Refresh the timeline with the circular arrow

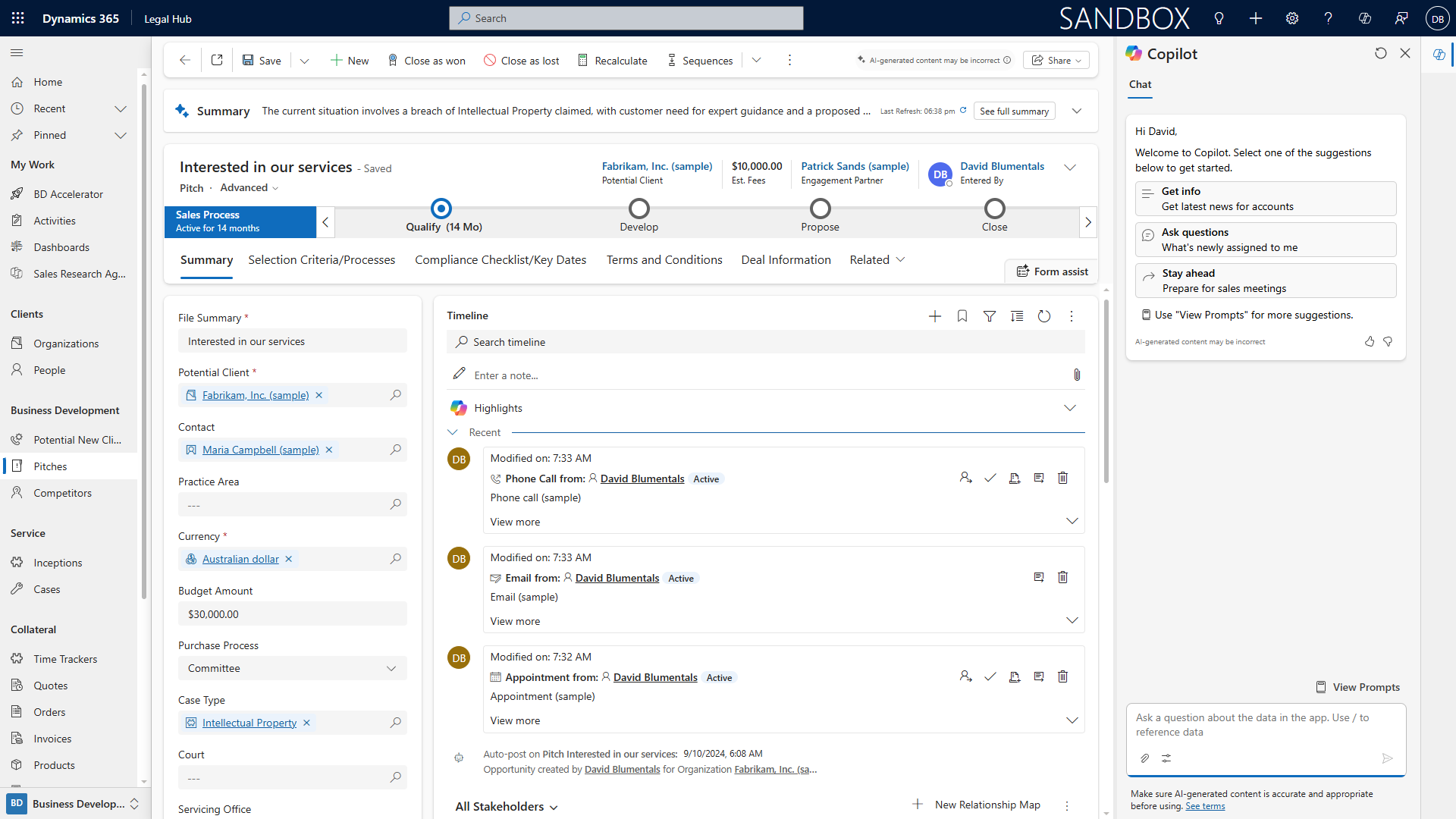click(1044, 316)
